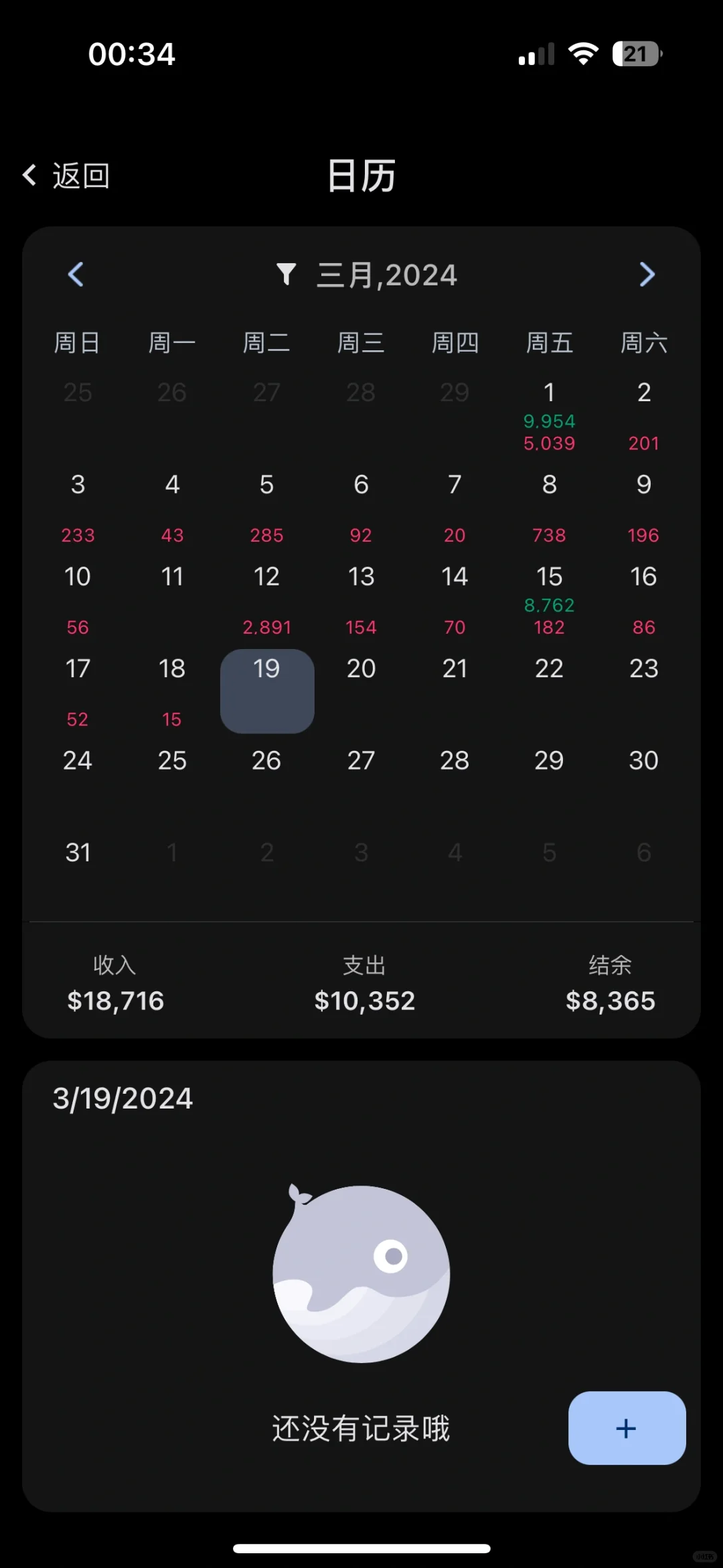
Task: Select greyed-out February 25 cell
Action: (x=78, y=393)
